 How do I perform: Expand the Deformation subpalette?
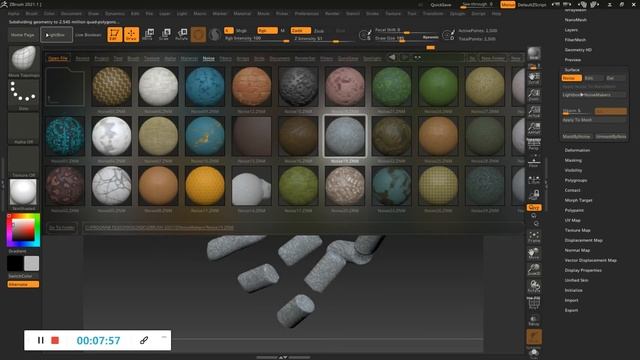[577, 150]
